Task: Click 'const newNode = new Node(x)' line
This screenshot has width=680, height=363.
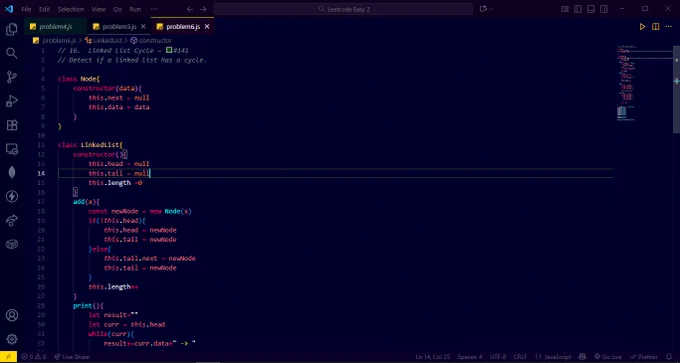Action: [x=140, y=211]
